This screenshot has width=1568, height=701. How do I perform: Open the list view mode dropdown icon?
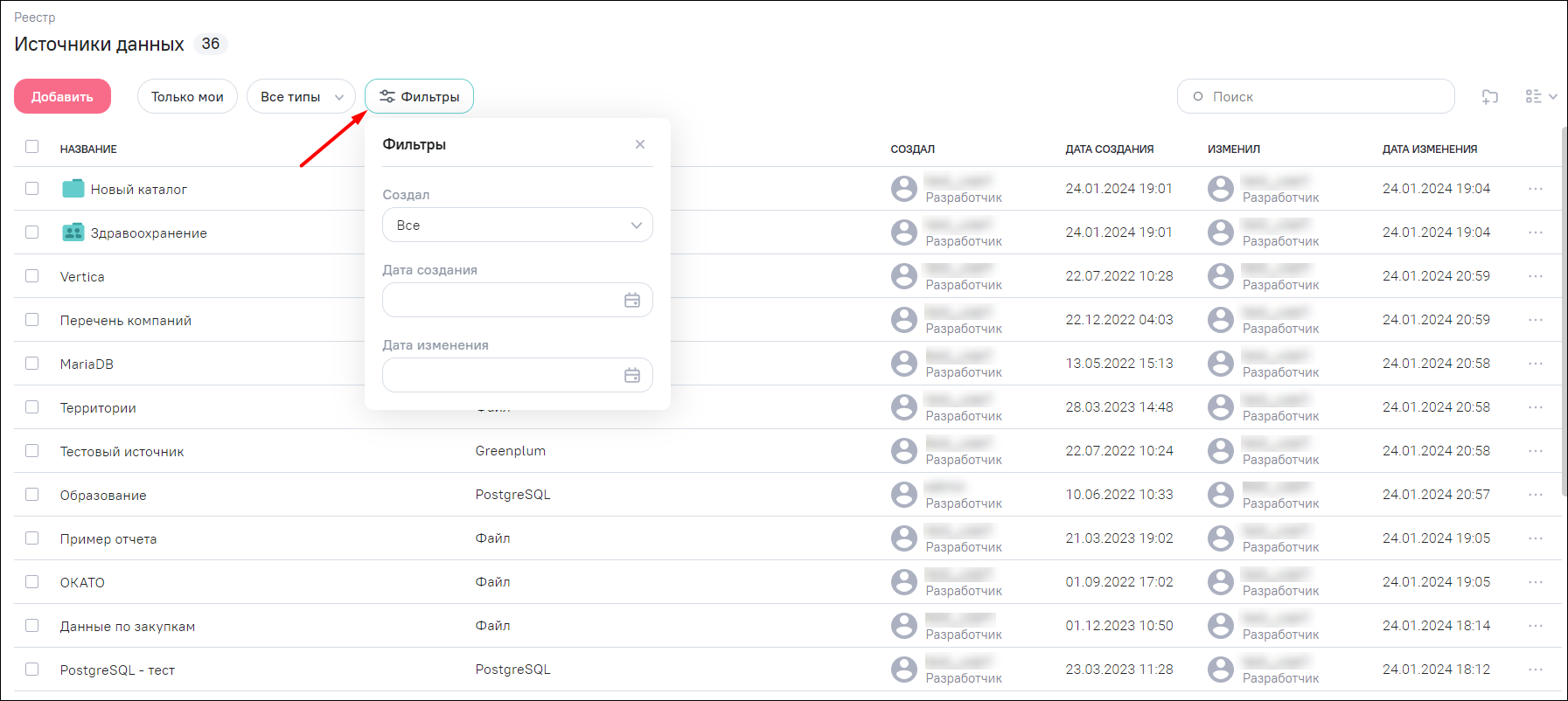(1541, 96)
